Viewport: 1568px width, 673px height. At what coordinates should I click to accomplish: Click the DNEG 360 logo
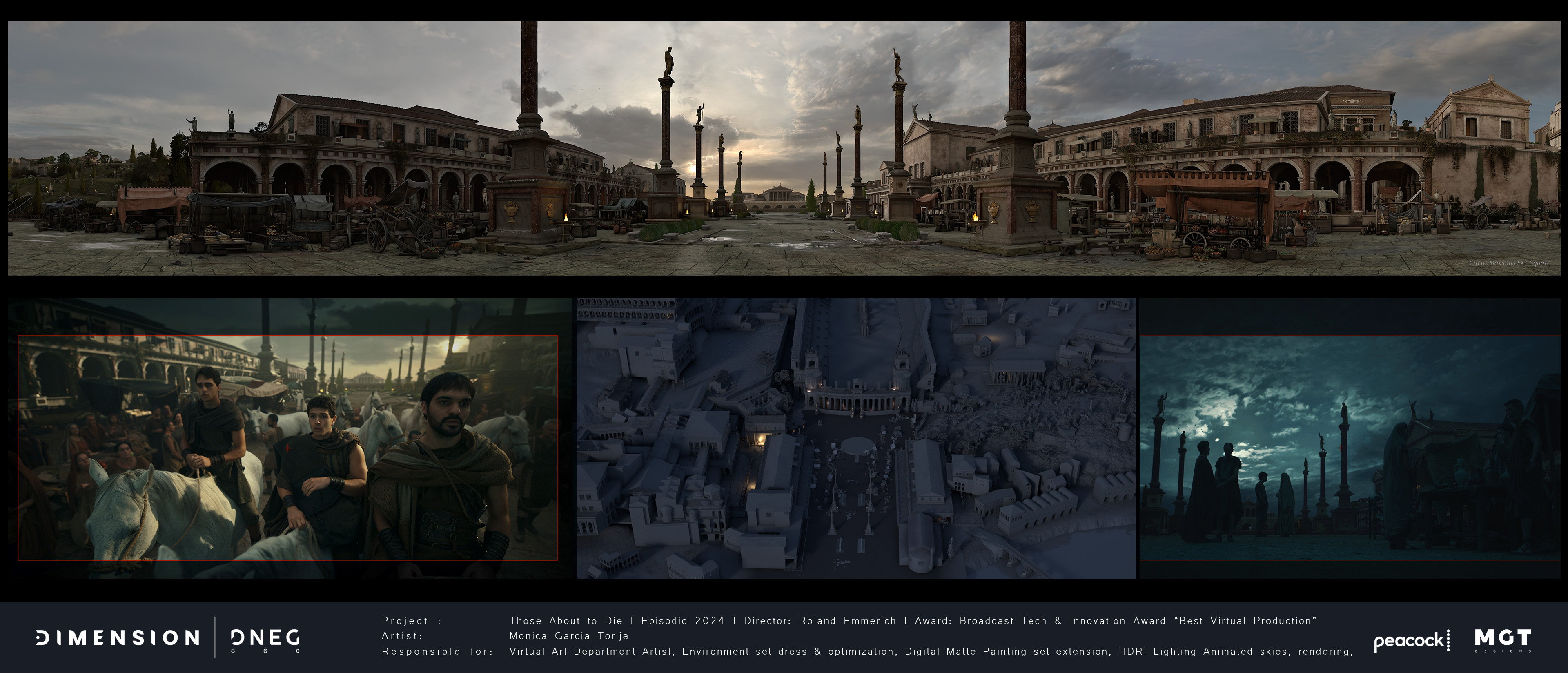(x=265, y=640)
